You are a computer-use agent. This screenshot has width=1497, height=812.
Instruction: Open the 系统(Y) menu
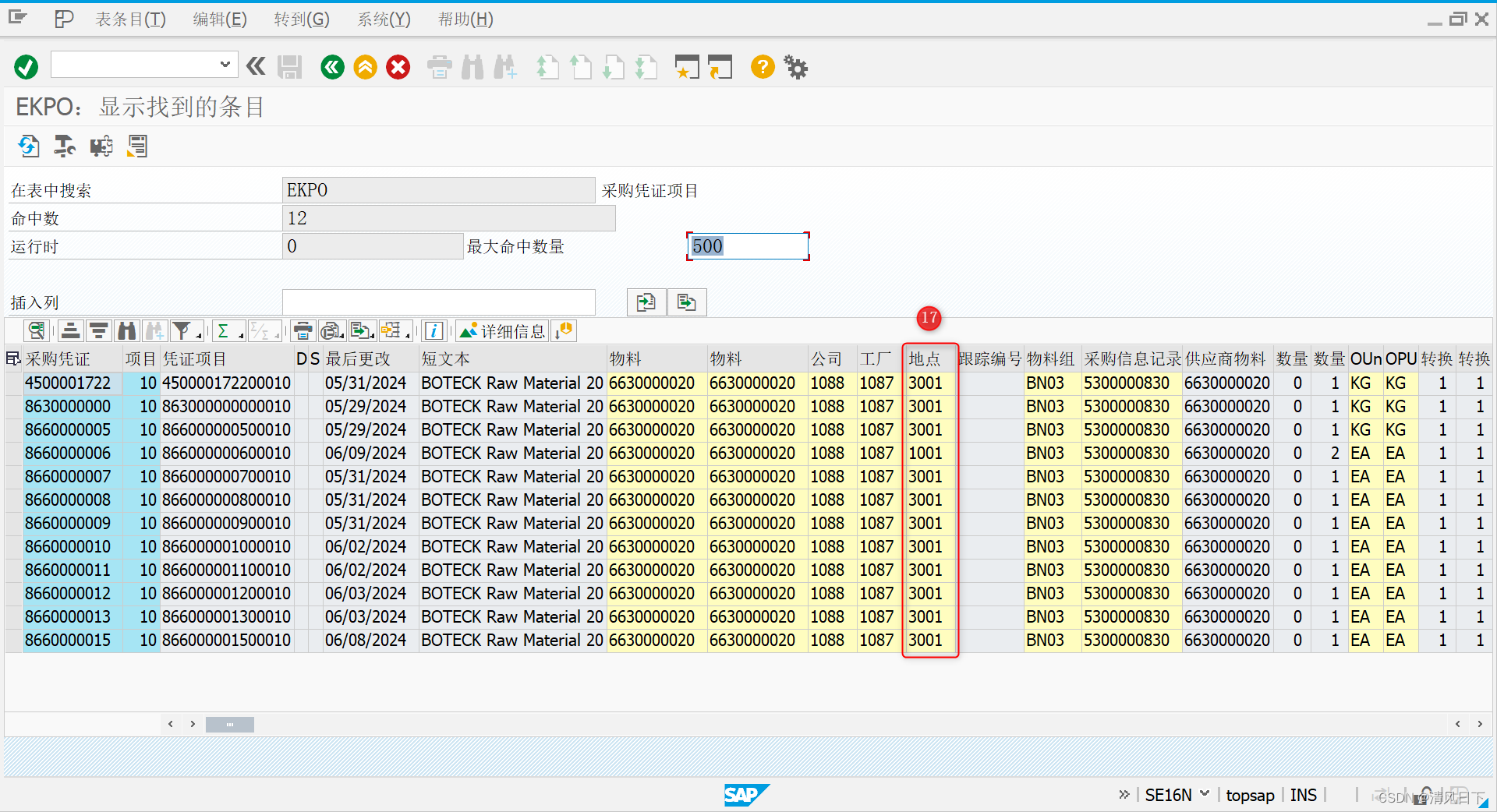(x=383, y=19)
